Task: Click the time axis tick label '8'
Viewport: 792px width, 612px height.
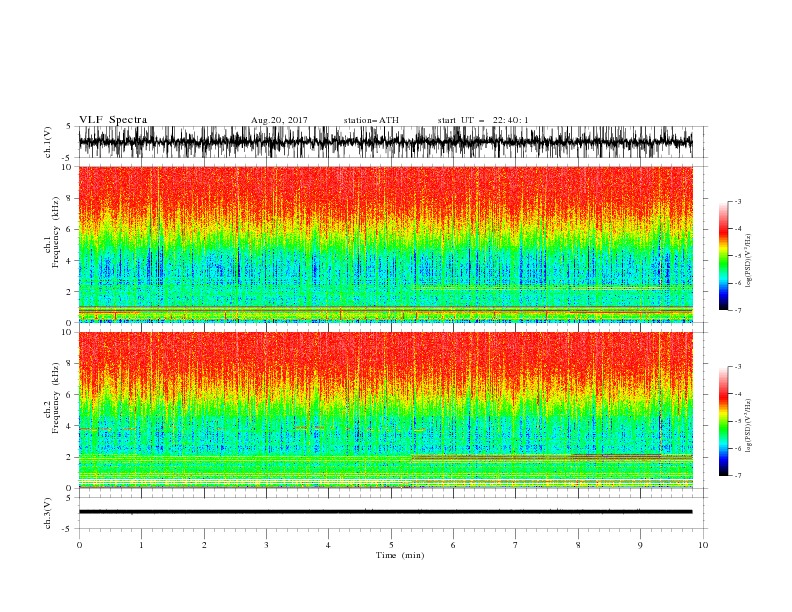Action: tap(578, 545)
